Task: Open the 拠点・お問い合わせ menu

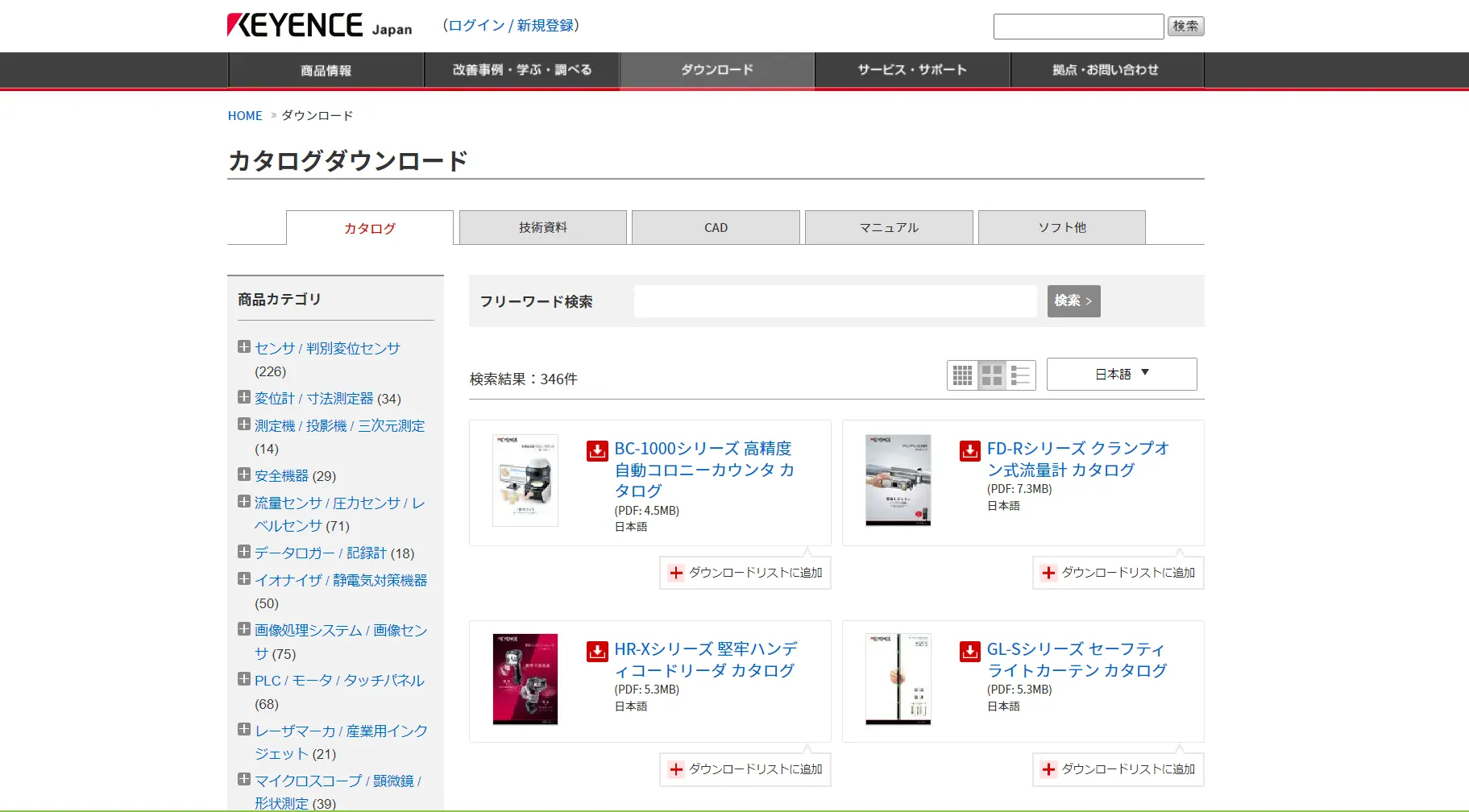Action: tap(1106, 70)
